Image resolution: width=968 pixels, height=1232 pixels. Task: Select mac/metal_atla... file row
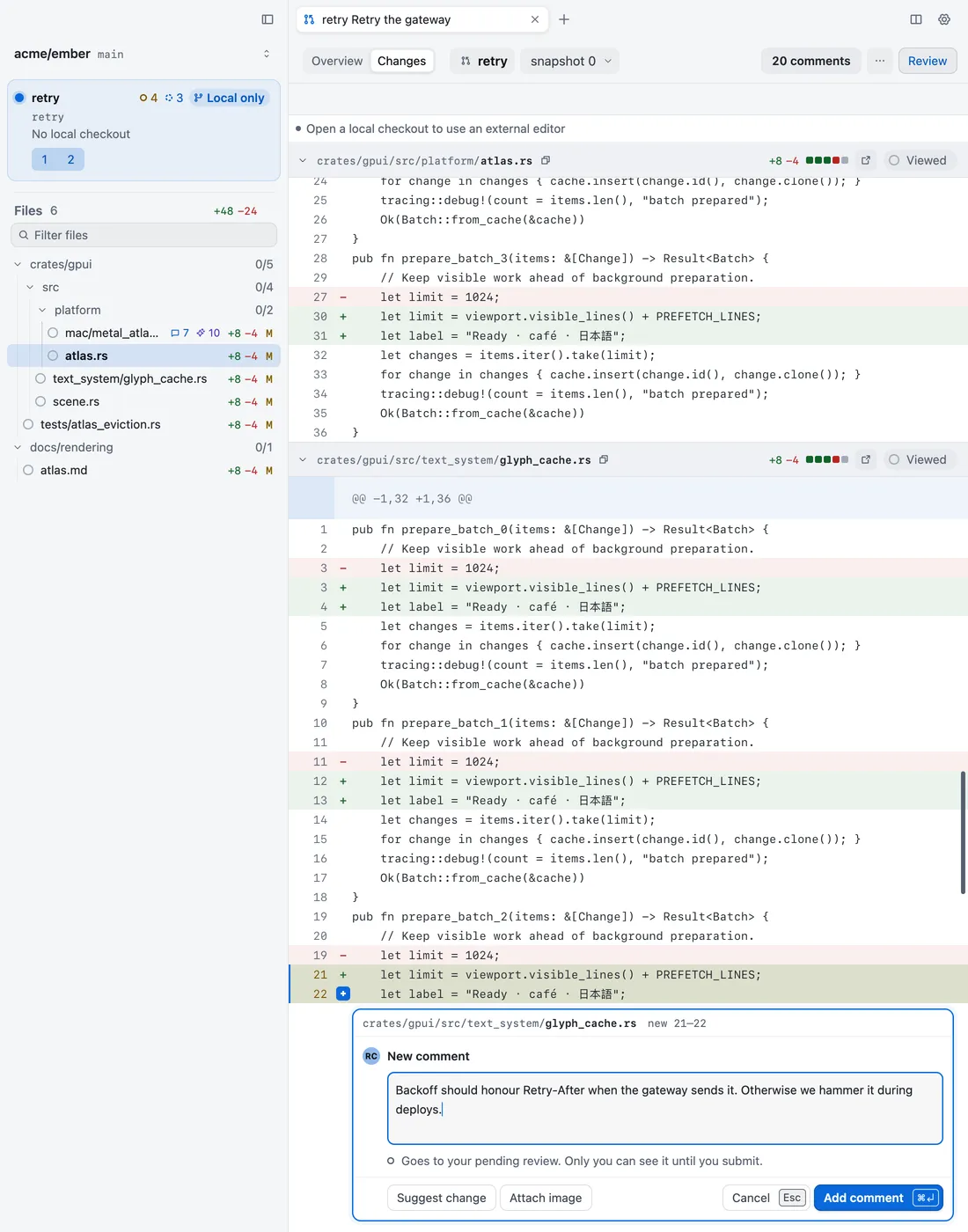coord(143,333)
